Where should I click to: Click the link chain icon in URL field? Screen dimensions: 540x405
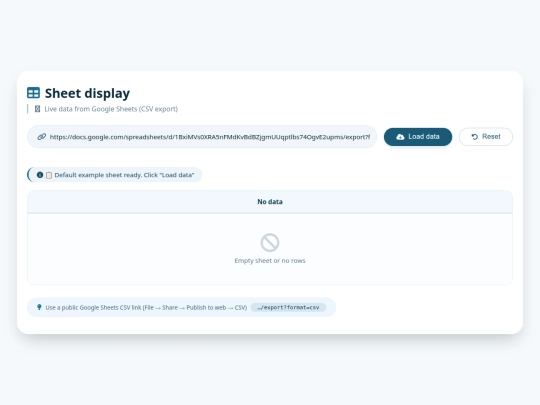coord(42,137)
